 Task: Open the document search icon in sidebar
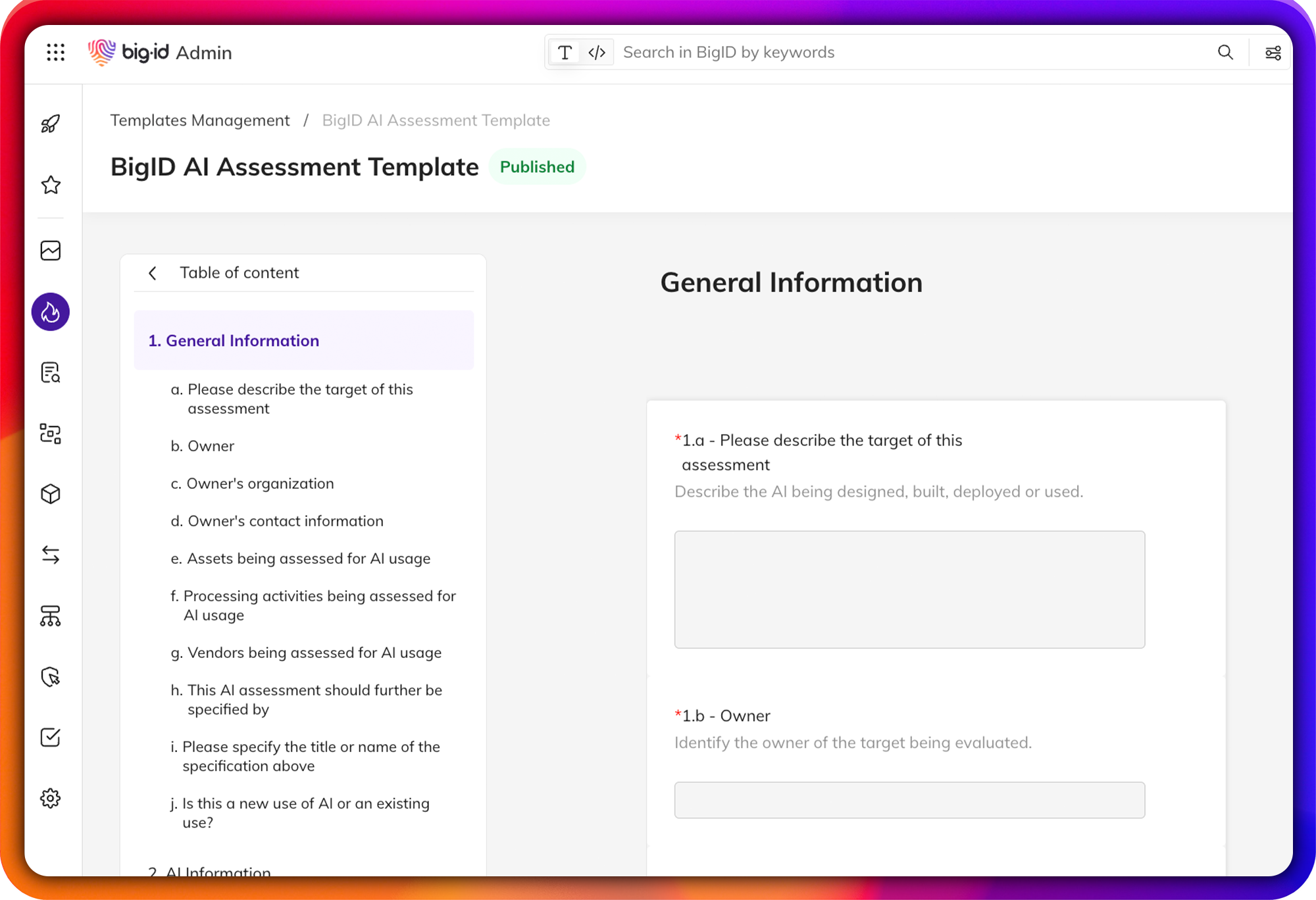[51, 373]
